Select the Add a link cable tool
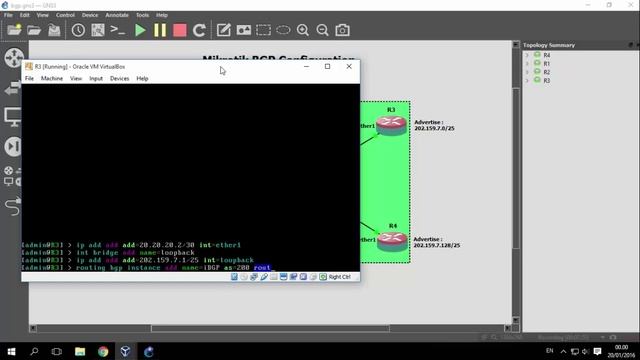 pos(13,206)
